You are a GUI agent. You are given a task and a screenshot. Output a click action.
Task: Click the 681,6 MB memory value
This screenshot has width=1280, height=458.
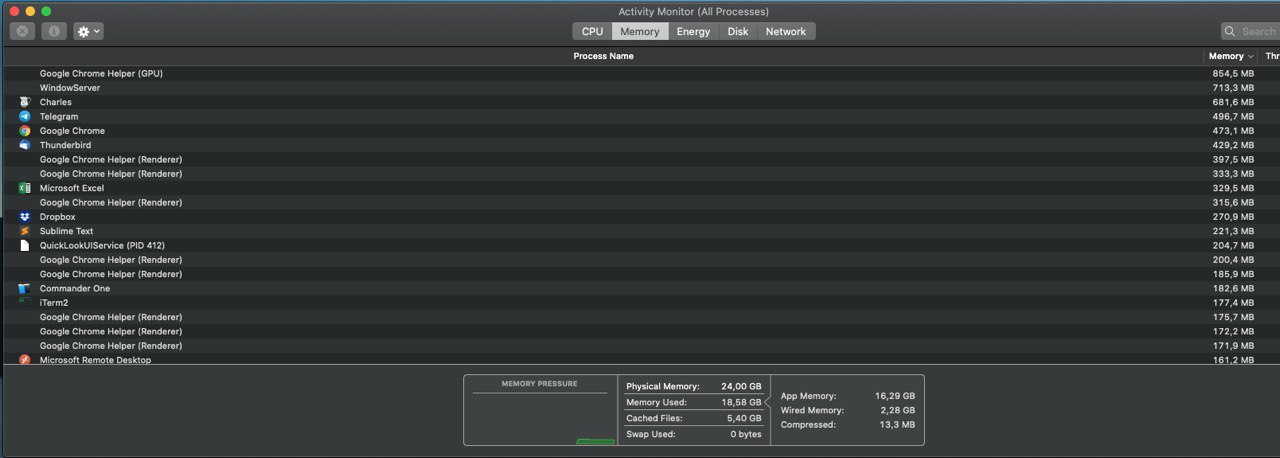[1233, 102]
